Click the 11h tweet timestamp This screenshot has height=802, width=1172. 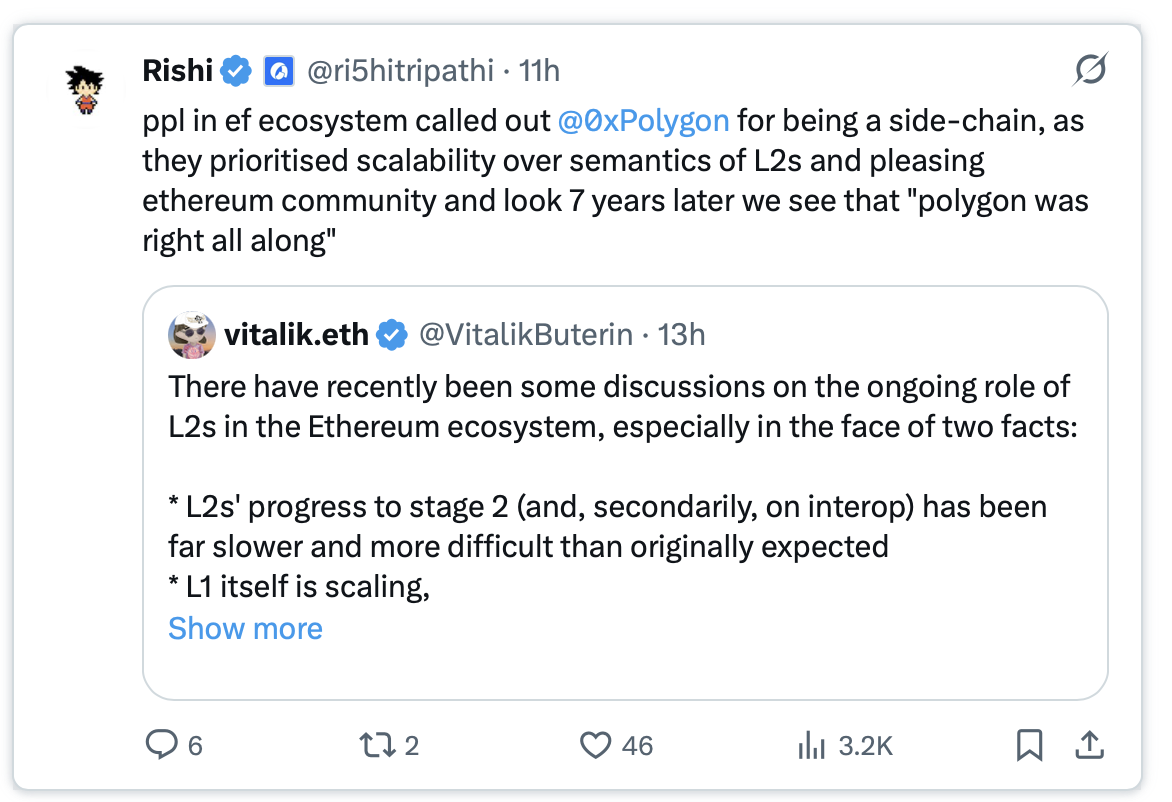click(540, 70)
